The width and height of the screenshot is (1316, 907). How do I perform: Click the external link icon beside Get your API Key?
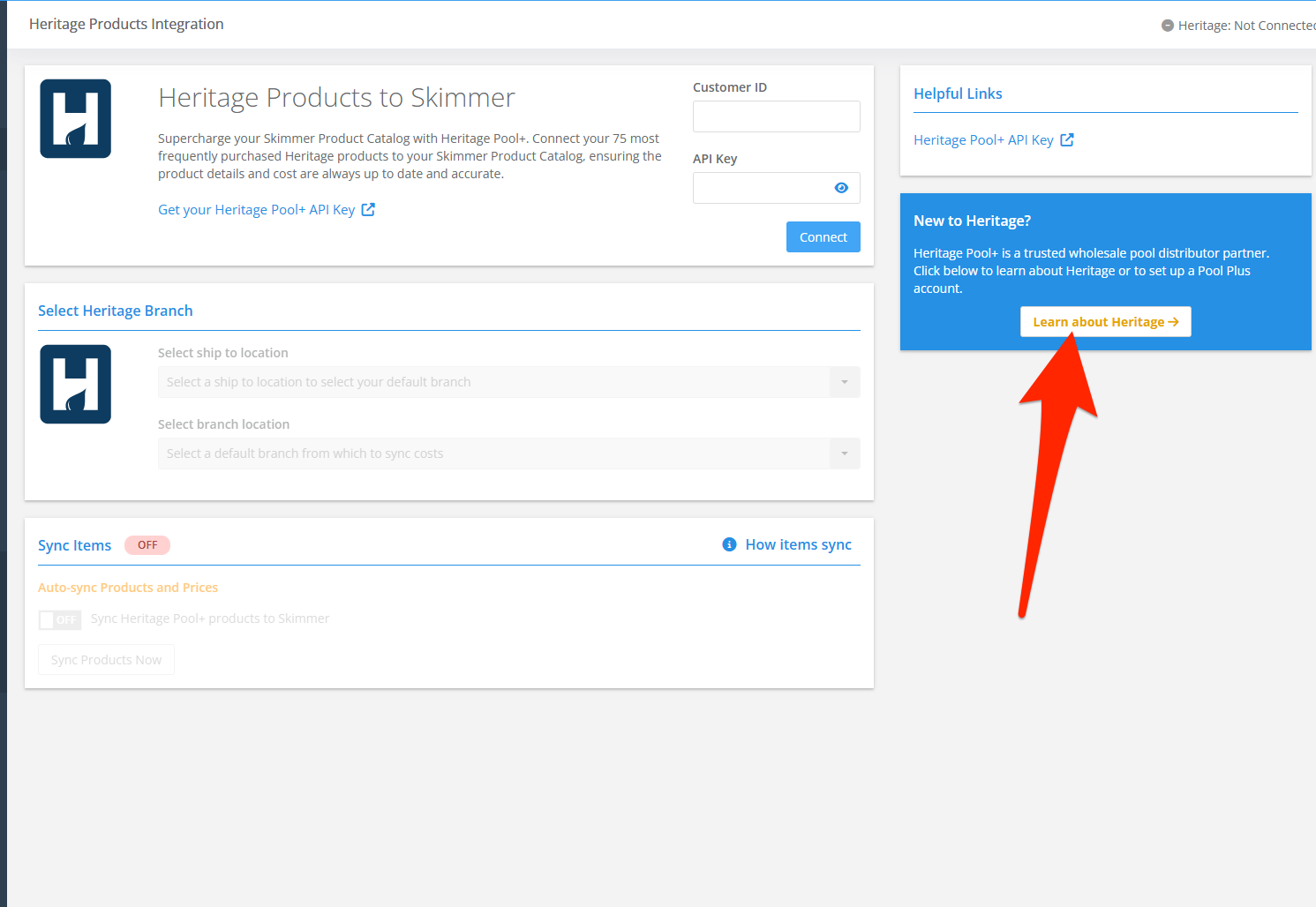pyautogui.click(x=368, y=209)
